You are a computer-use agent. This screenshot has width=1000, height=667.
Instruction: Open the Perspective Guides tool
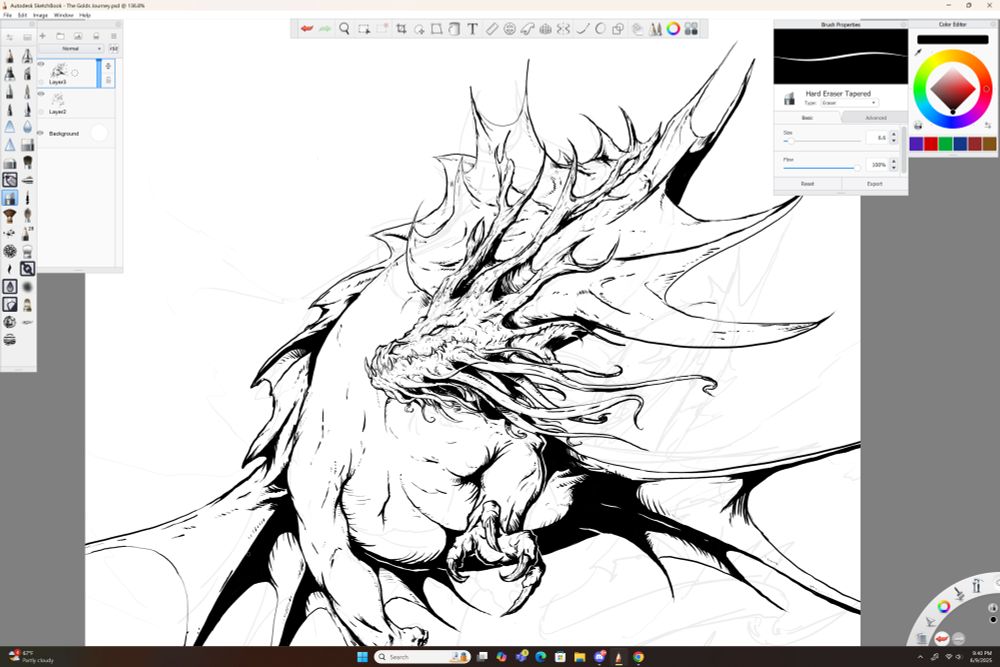pos(545,29)
